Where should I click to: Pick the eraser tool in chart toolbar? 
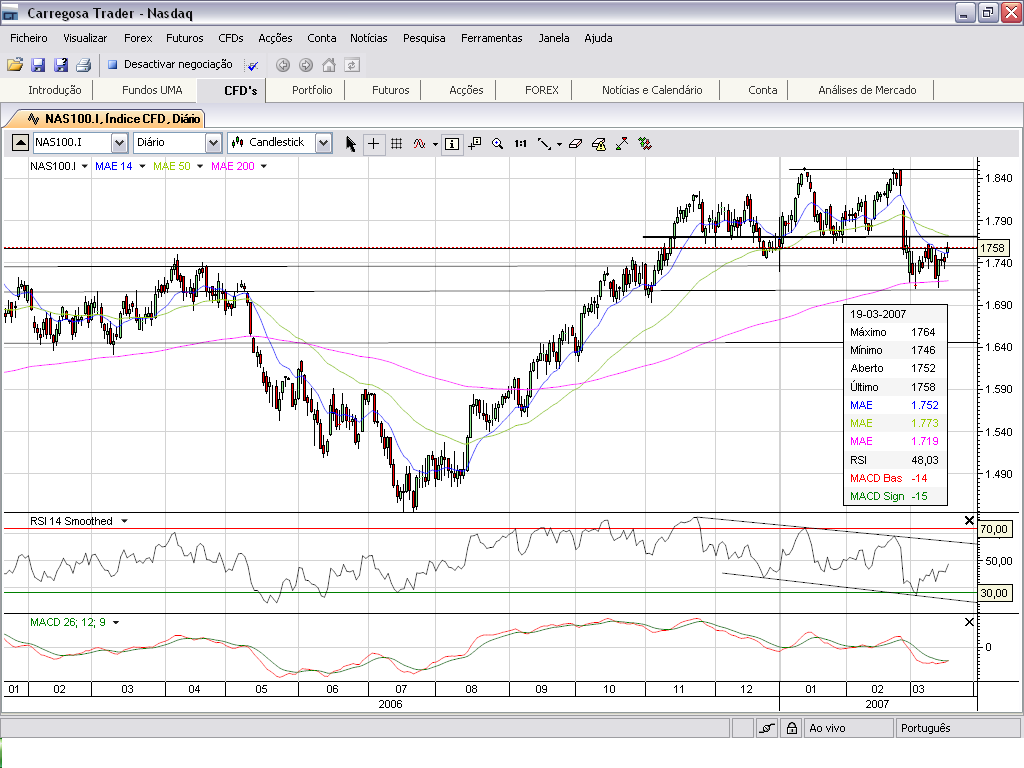574,143
